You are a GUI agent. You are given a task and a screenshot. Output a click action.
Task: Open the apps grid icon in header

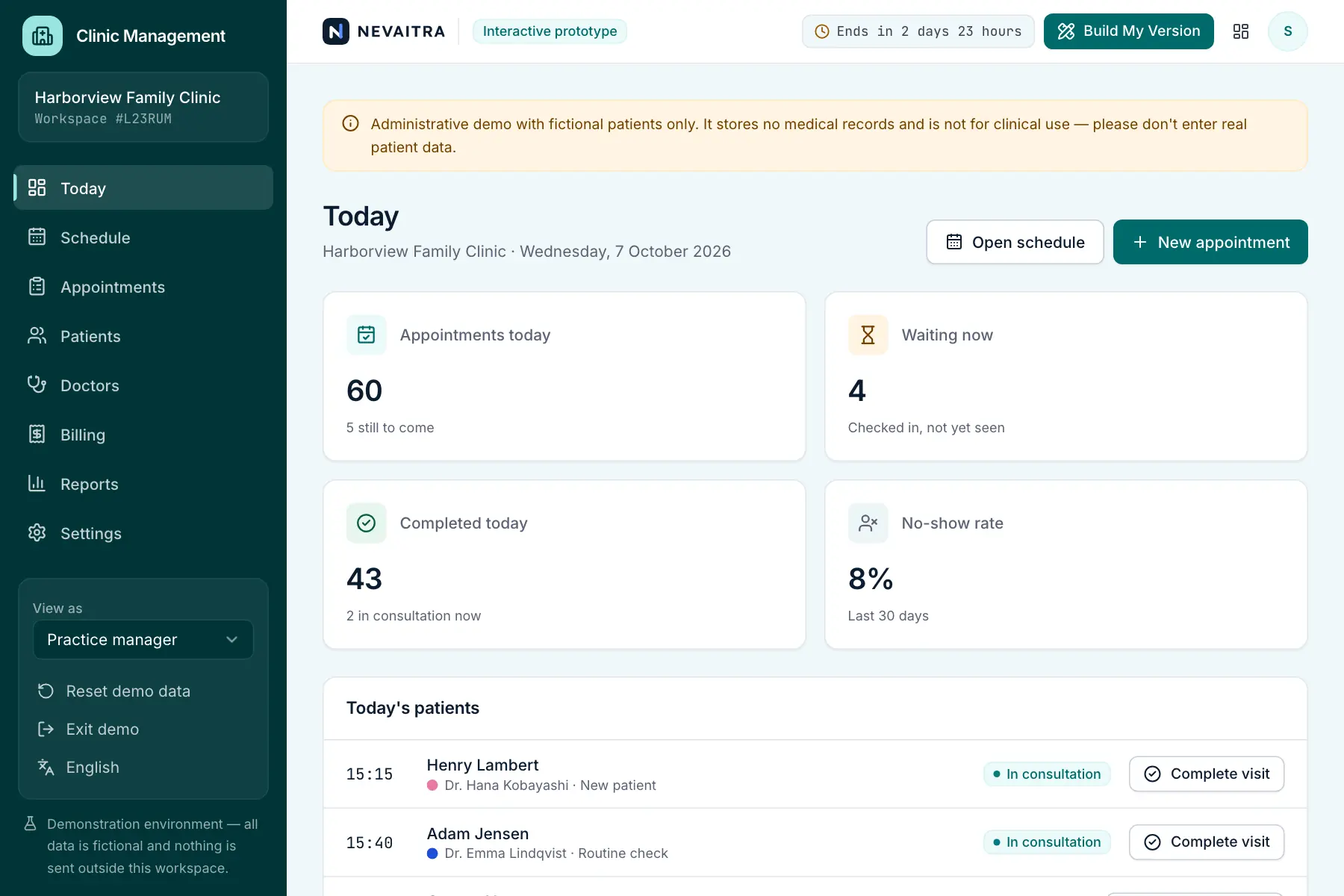point(1241,31)
